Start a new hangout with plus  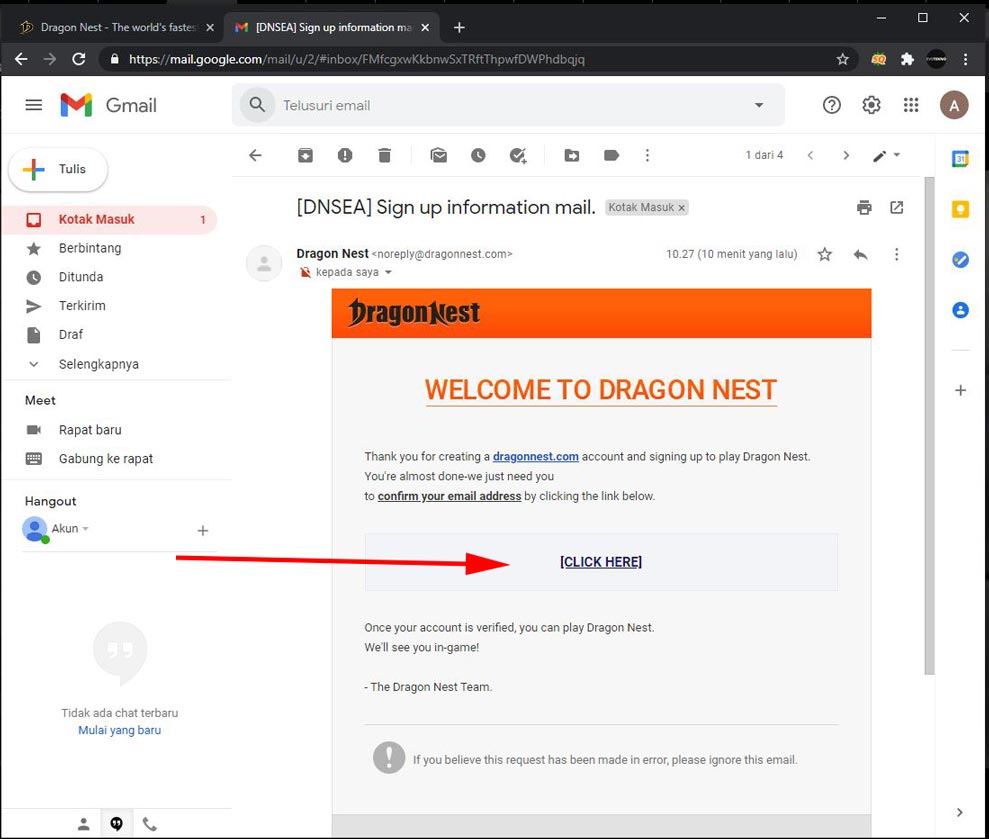click(202, 531)
